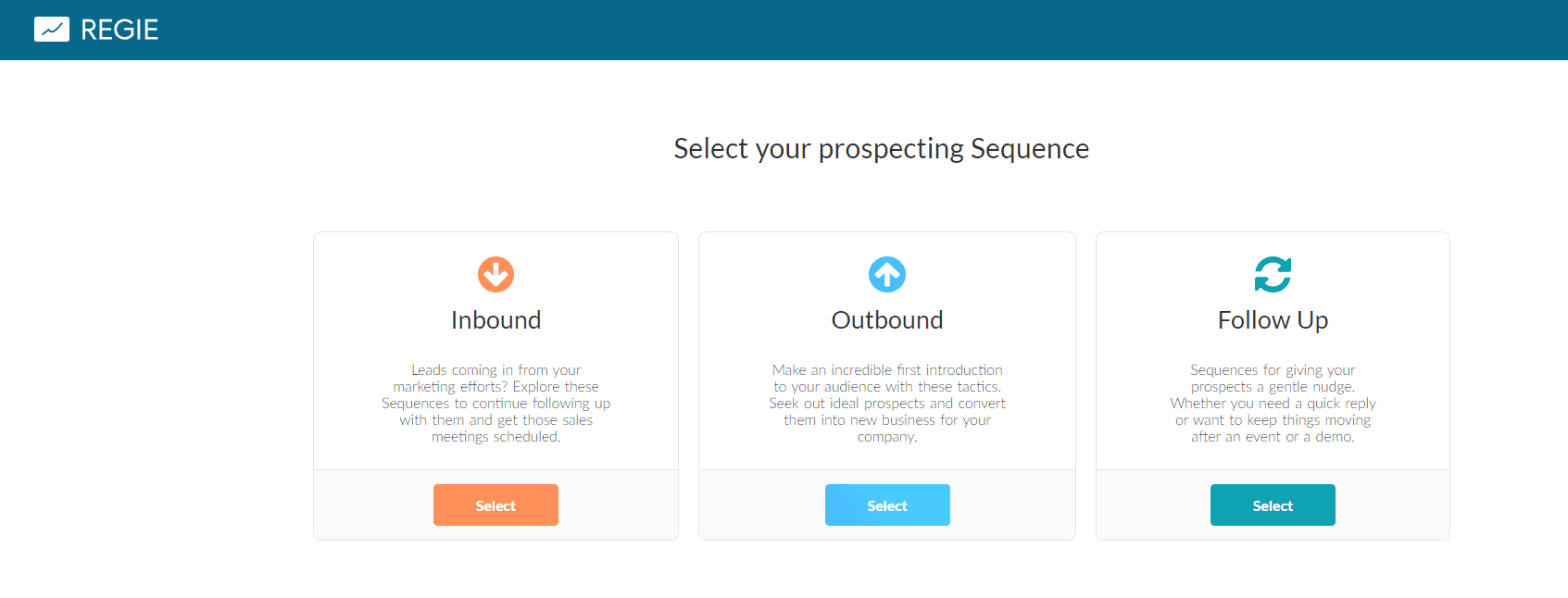The image size is (1568, 598).
Task: Click the Inbound description about marketing leads
Action: coord(495,404)
